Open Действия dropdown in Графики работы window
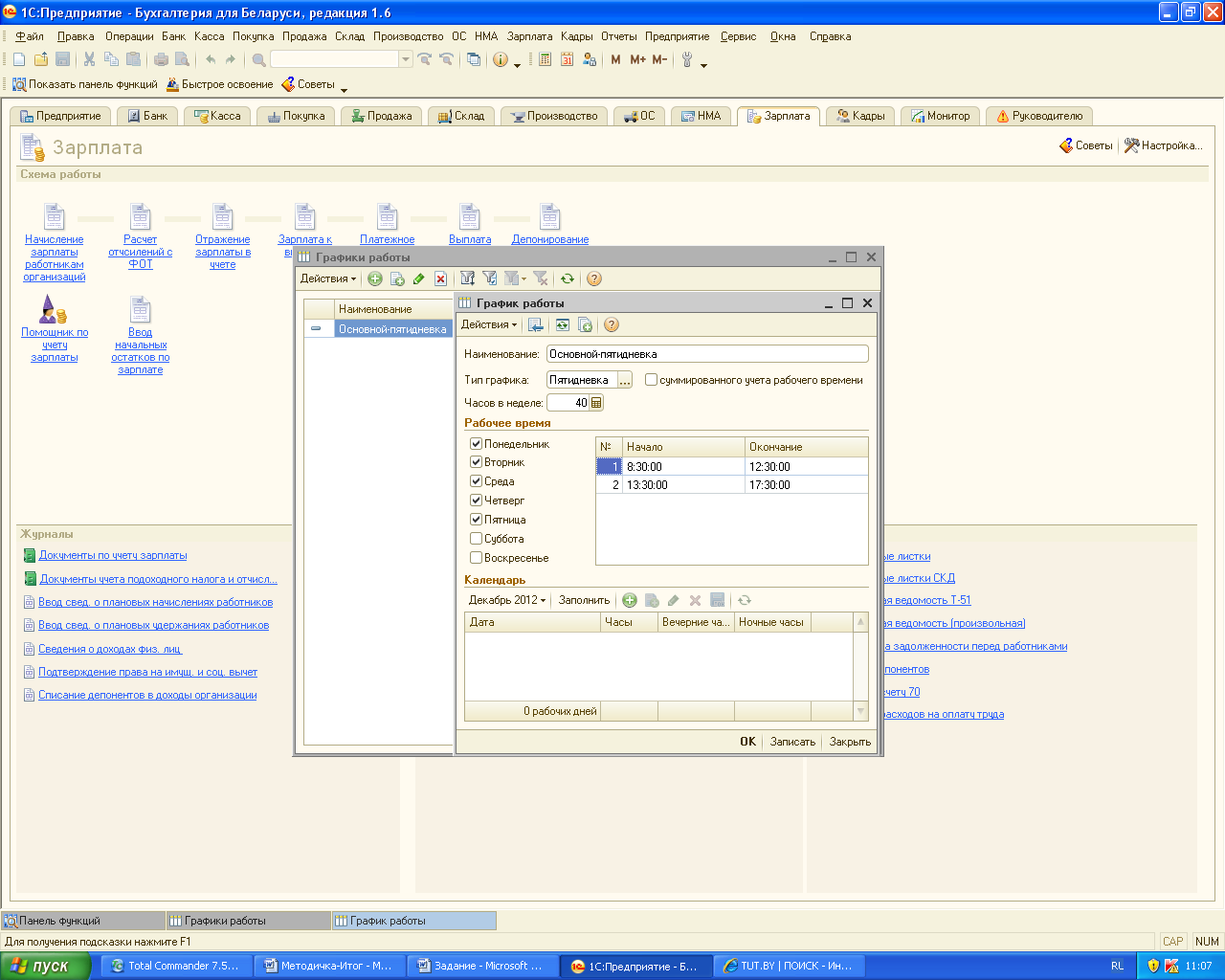The image size is (1225, 980). point(328,278)
